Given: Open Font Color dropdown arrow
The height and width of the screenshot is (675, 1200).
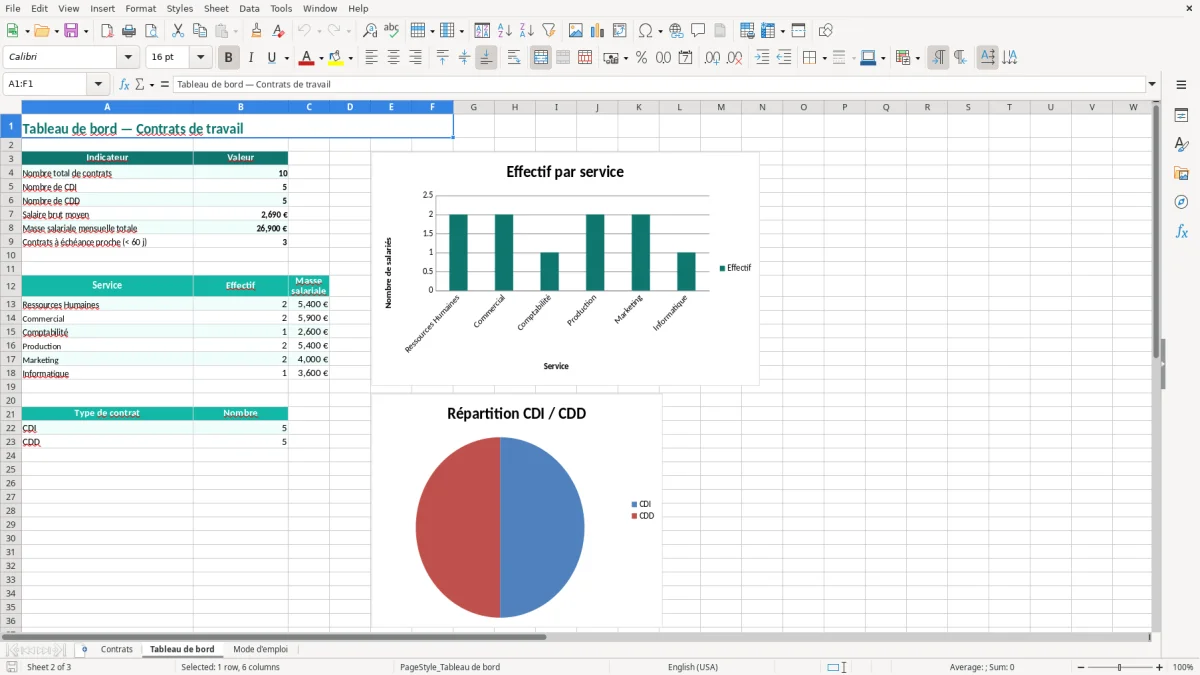Looking at the screenshot, I should click(x=320, y=58).
